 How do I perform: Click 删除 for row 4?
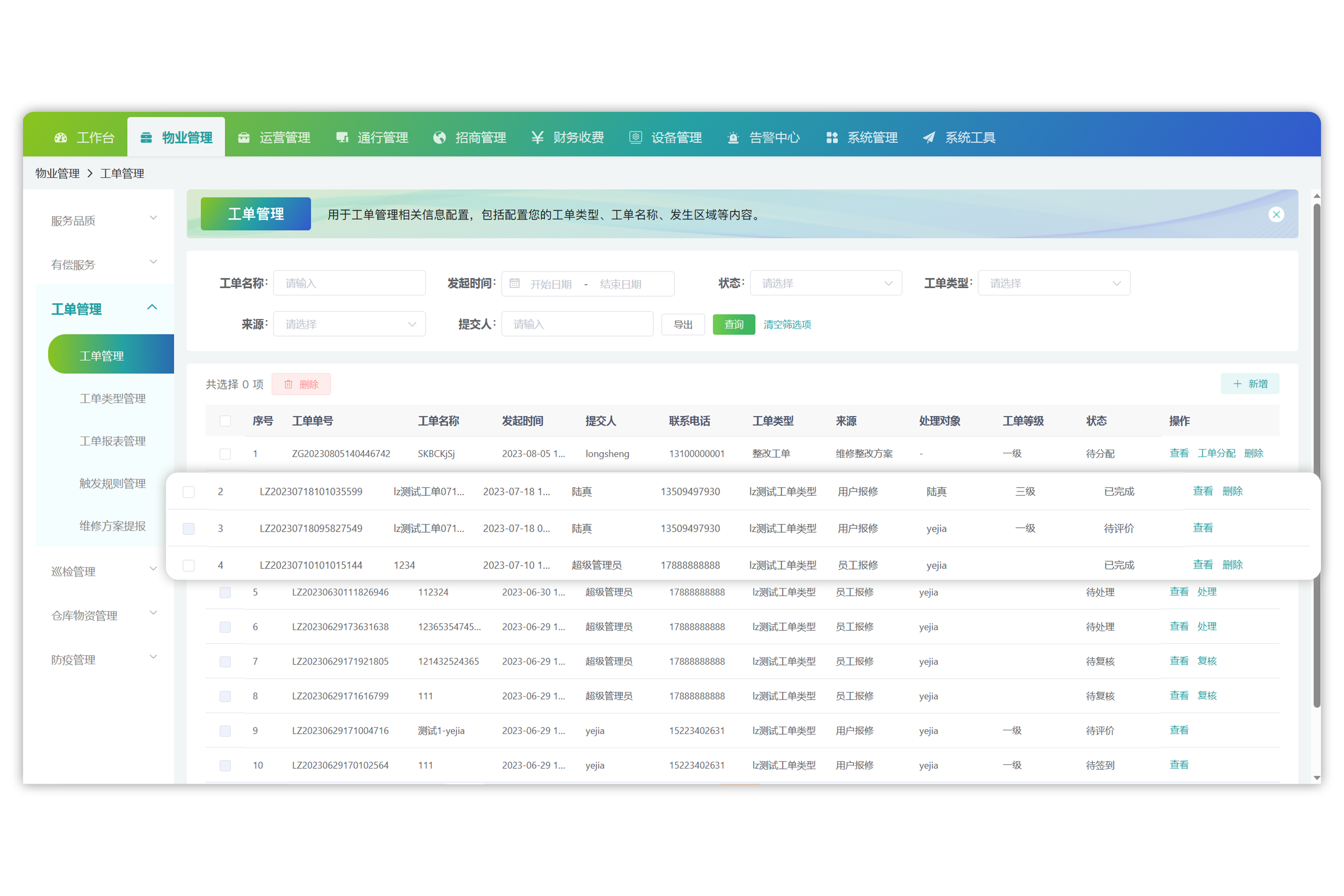1233,565
